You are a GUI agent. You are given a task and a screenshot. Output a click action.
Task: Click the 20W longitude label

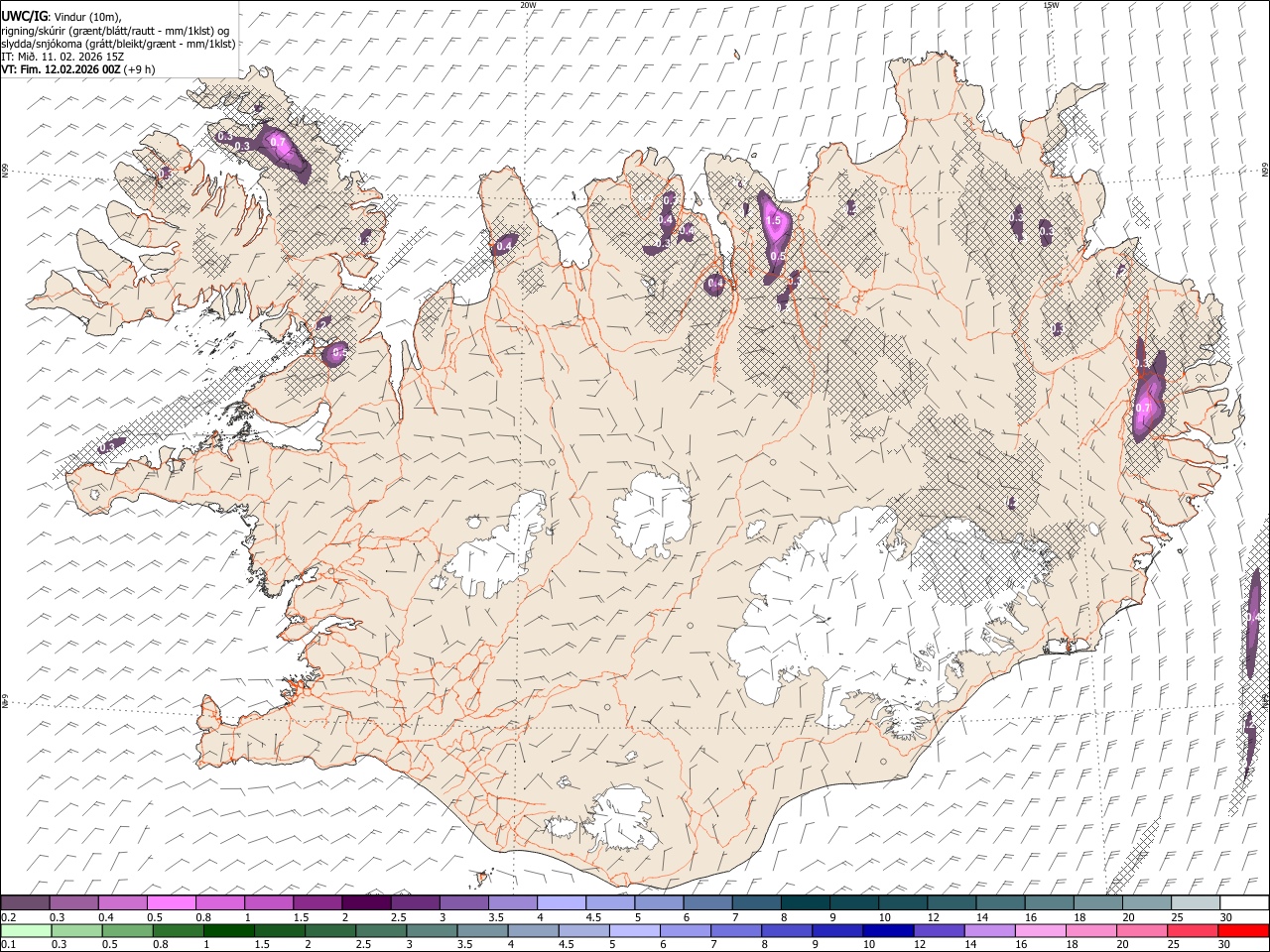point(528,5)
